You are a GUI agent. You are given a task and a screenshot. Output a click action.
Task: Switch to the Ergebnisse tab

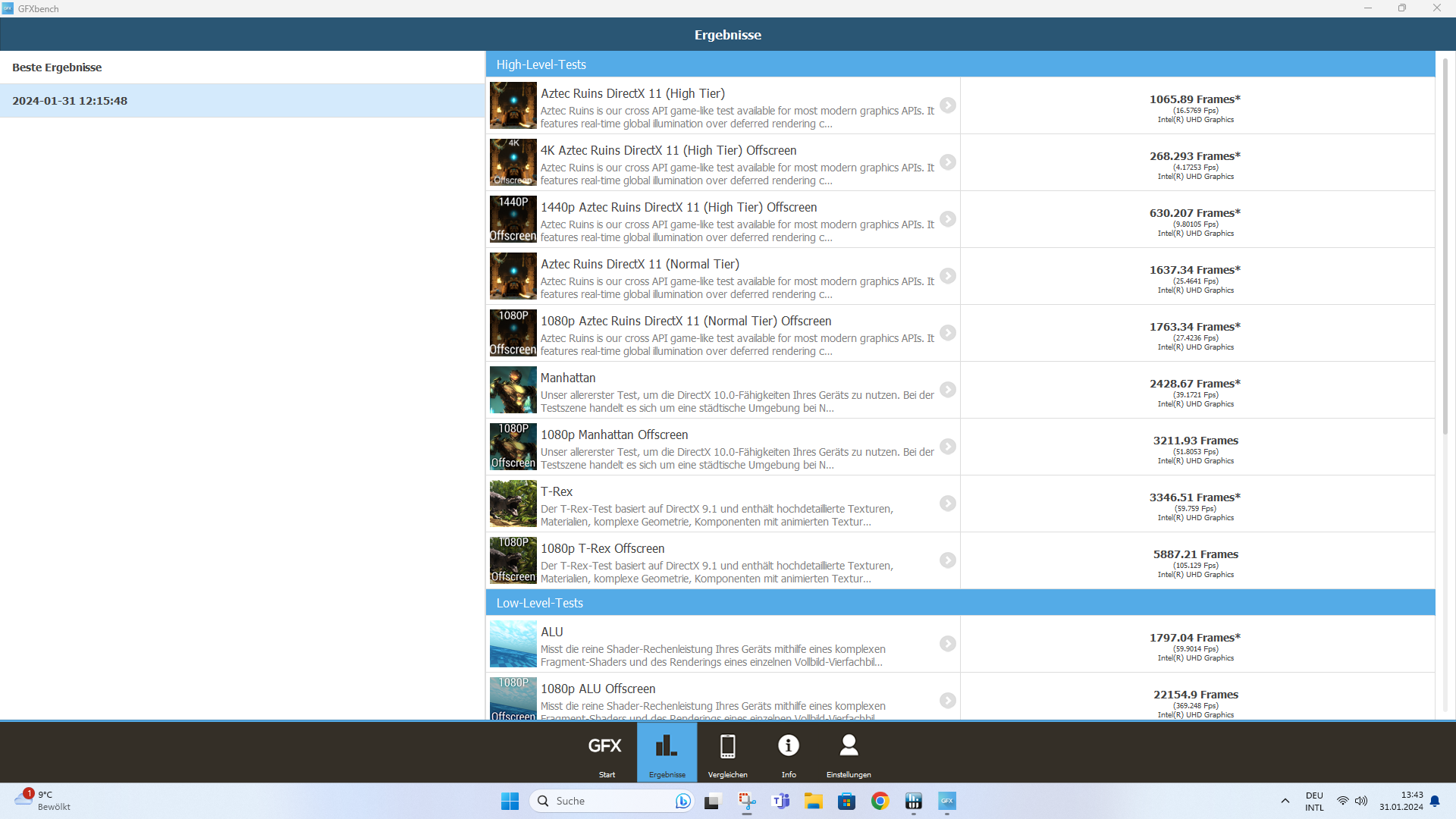point(667,752)
